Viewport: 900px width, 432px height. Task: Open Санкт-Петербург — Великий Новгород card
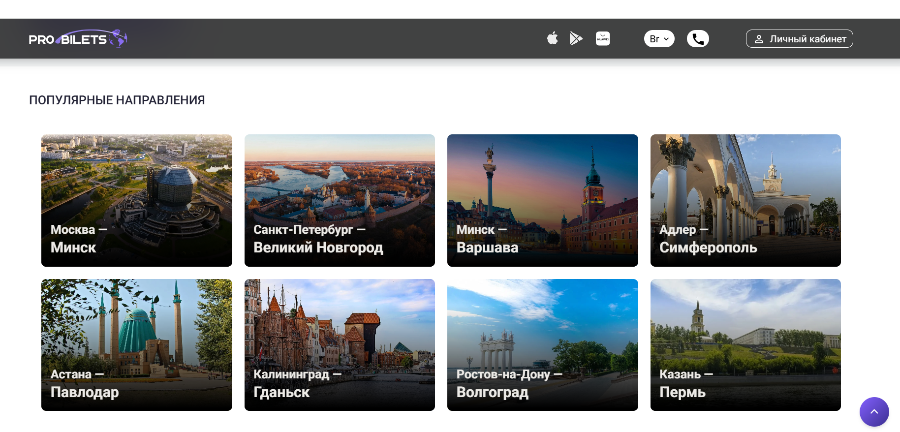point(339,200)
